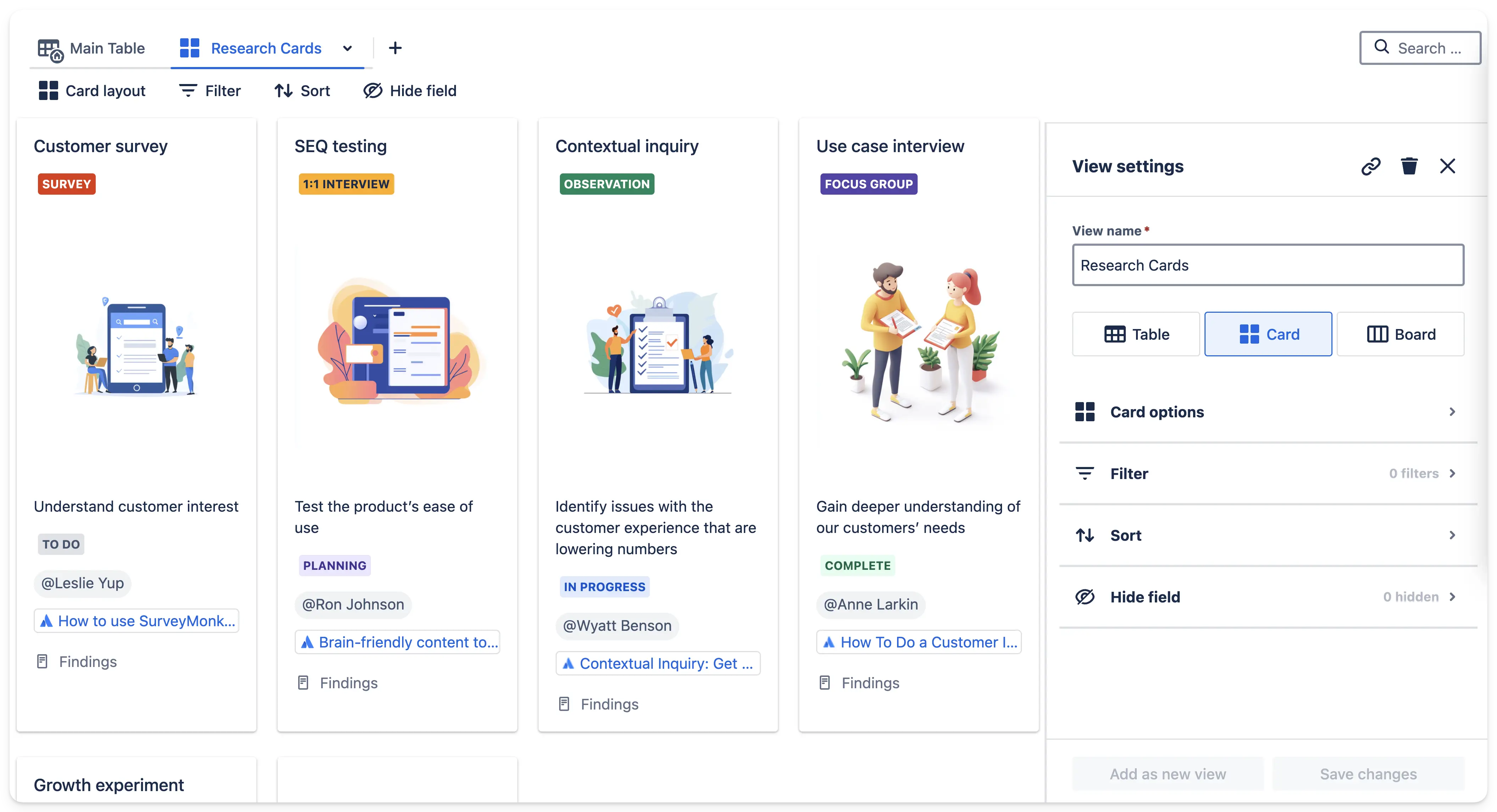Screen dimensions: 1497x812
Task: Open Sort from the toolbar
Action: (302, 91)
